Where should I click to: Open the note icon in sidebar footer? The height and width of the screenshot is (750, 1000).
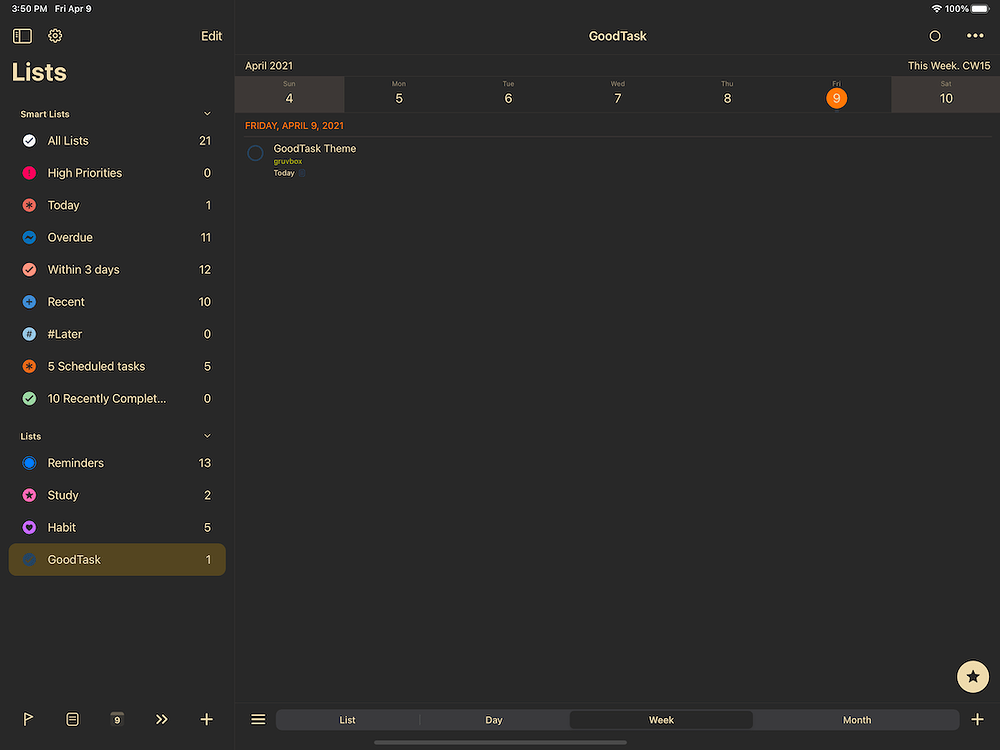point(73,719)
